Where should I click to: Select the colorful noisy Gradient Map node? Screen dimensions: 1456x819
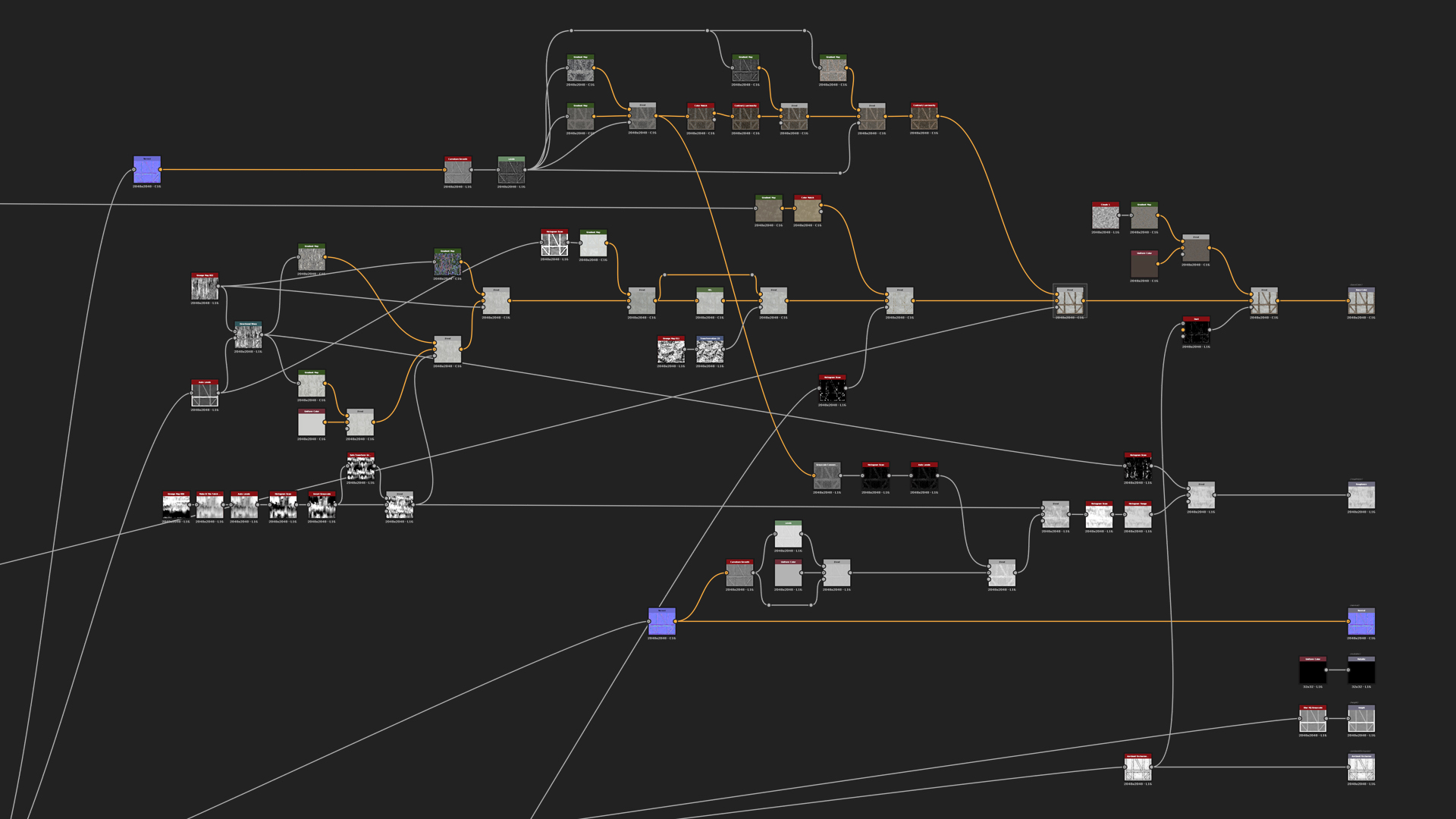[447, 263]
